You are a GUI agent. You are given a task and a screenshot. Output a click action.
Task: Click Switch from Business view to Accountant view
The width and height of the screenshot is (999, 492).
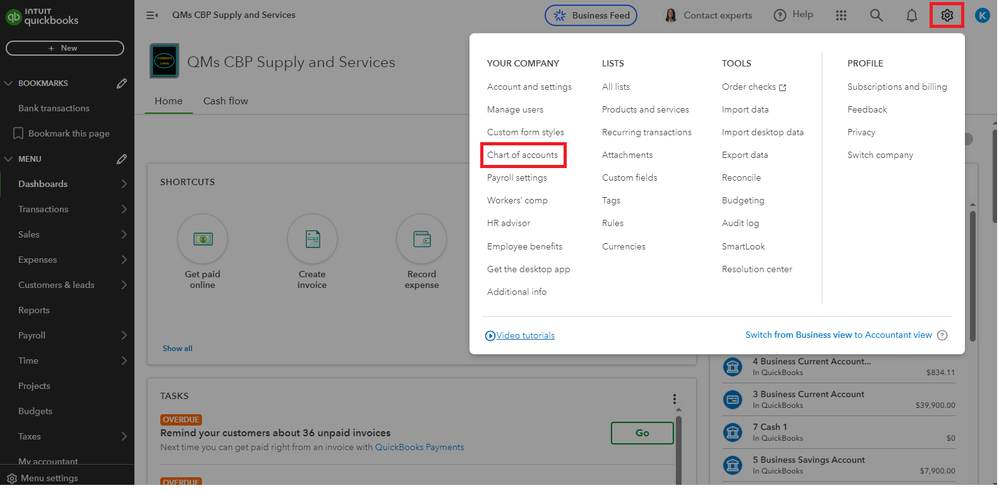point(838,335)
